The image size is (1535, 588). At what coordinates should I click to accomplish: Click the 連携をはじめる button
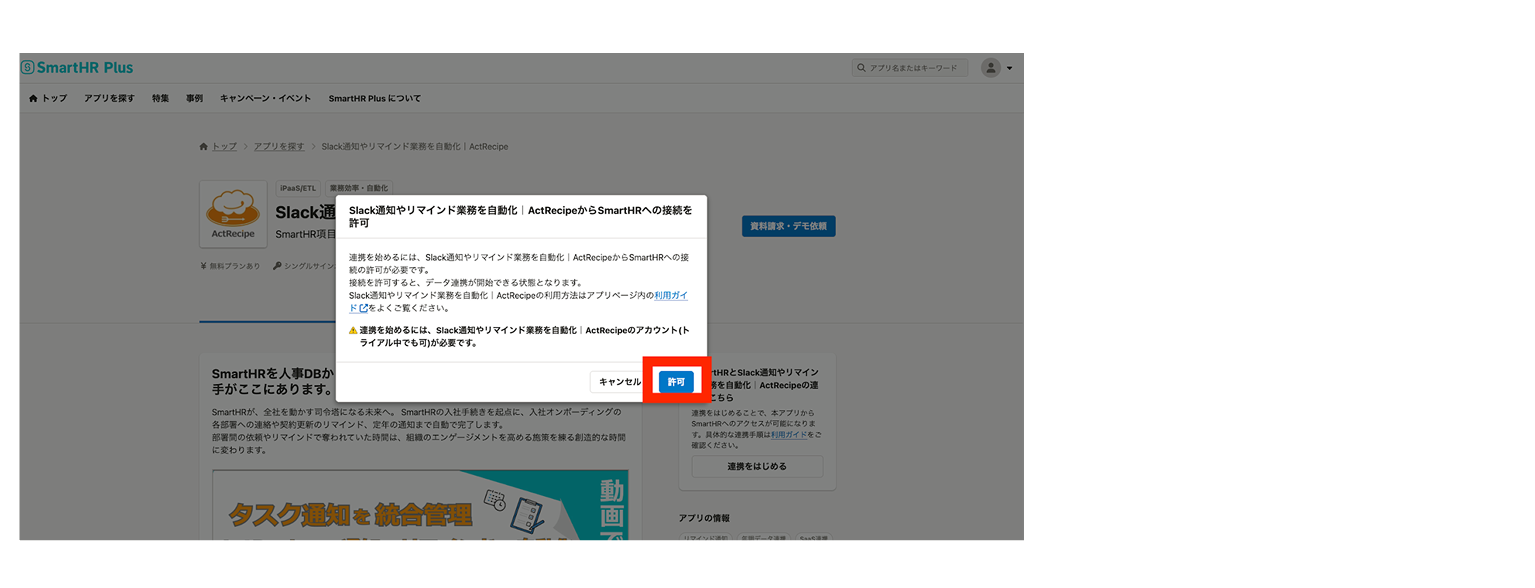click(757, 467)
